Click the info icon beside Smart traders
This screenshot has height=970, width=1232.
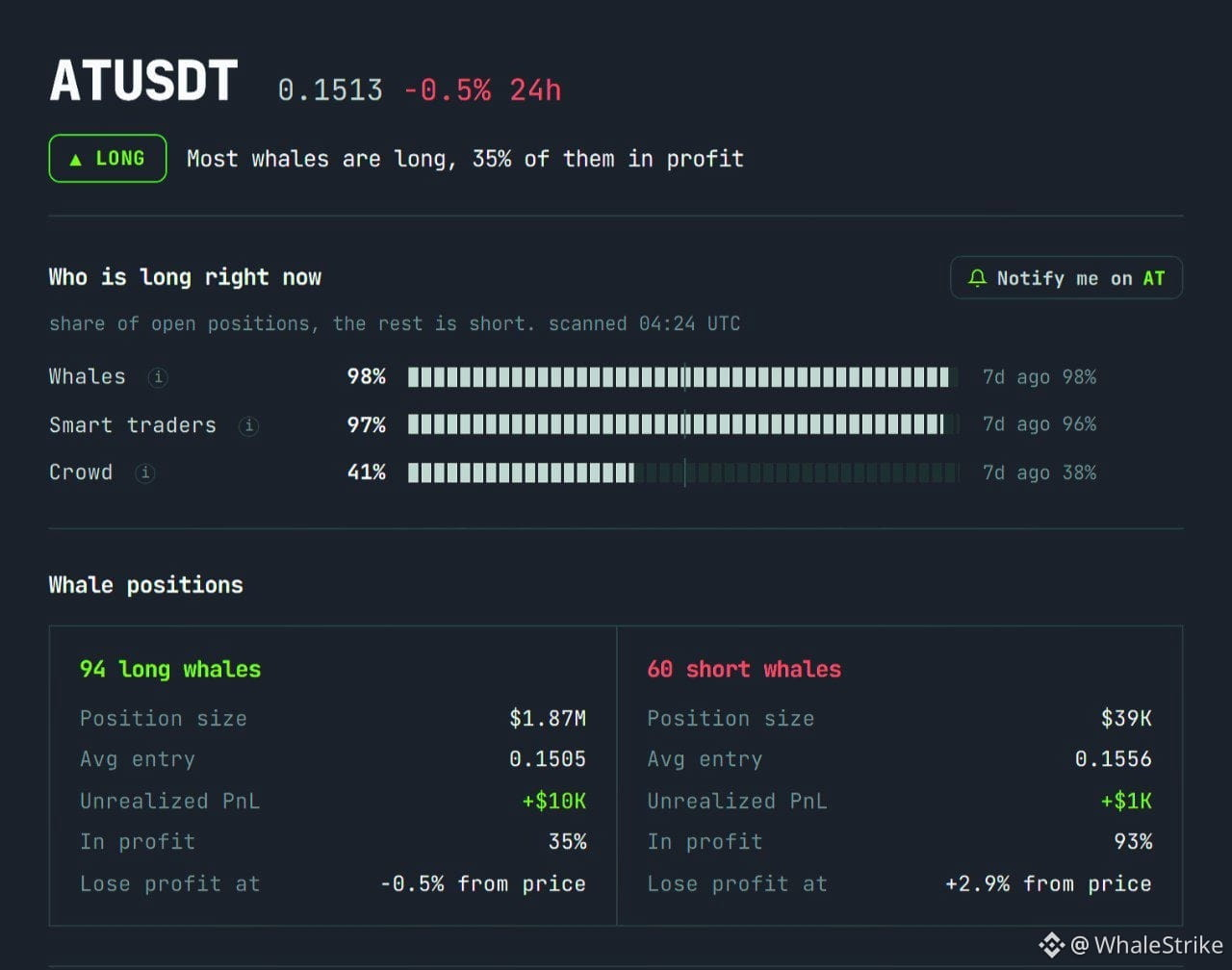(x=248, y=425)
